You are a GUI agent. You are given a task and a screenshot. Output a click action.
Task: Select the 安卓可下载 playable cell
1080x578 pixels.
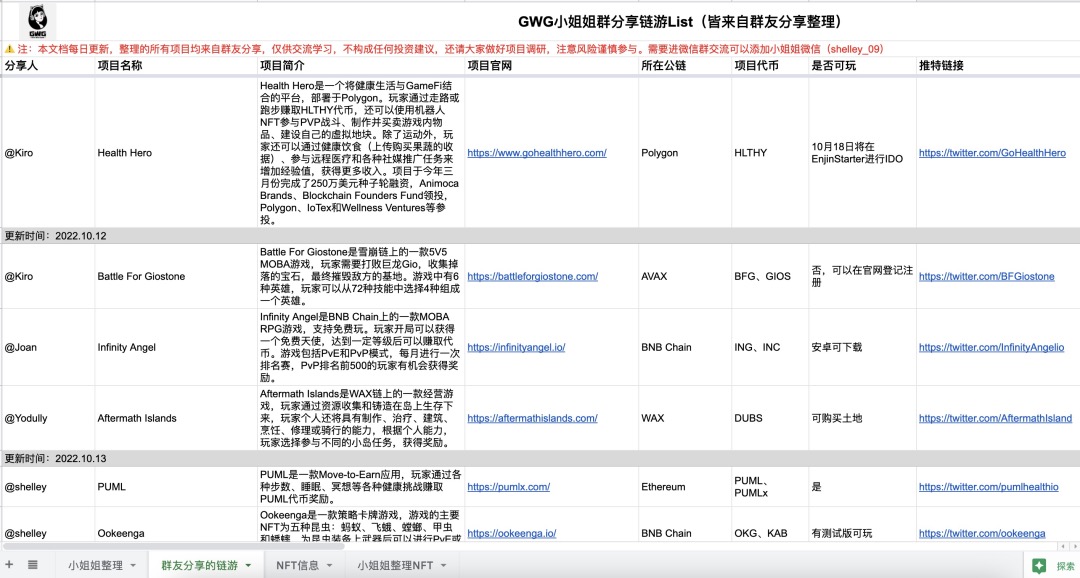point(862,347)
